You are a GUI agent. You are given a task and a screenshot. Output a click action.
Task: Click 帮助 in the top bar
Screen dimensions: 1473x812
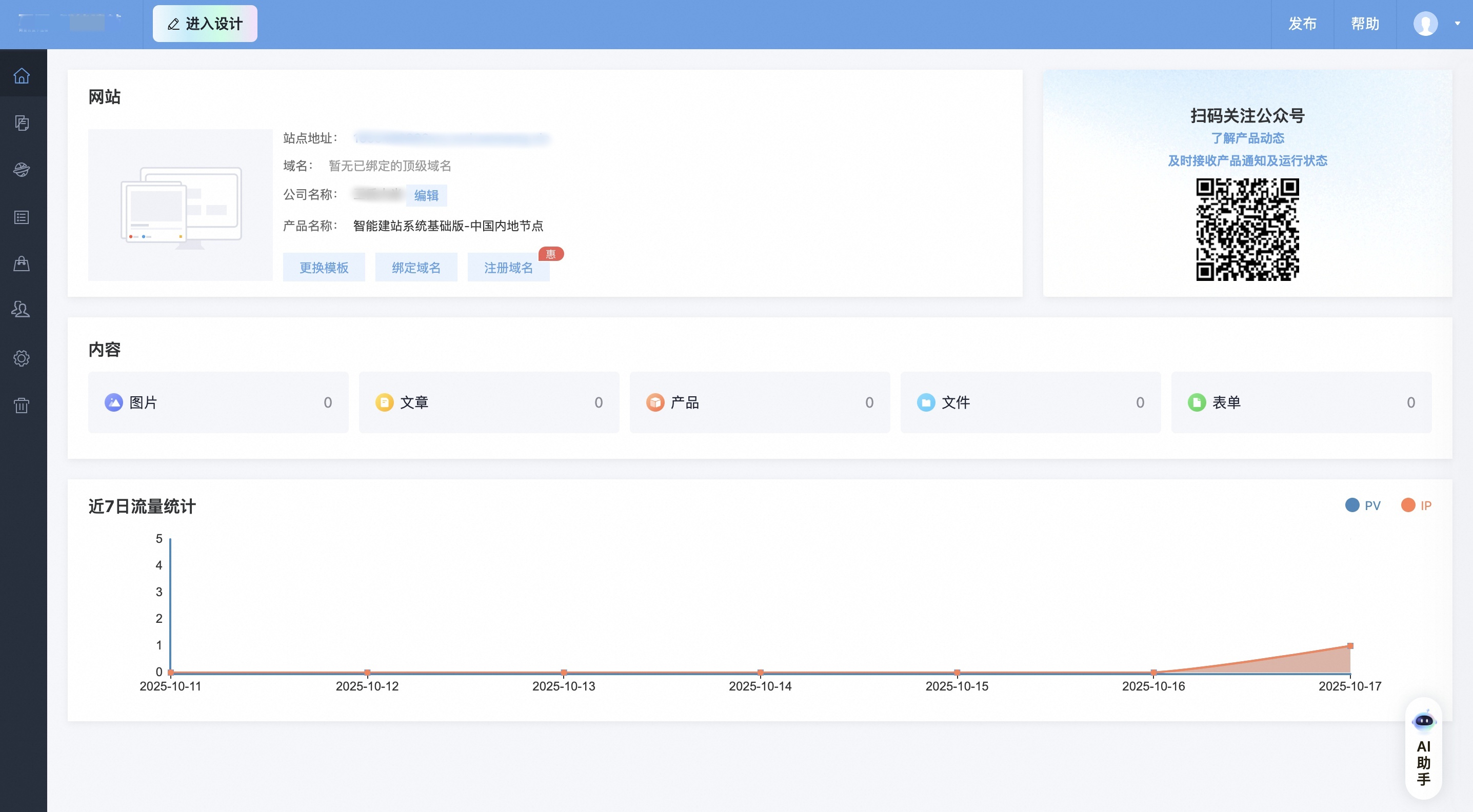(x=1365, y=24)
